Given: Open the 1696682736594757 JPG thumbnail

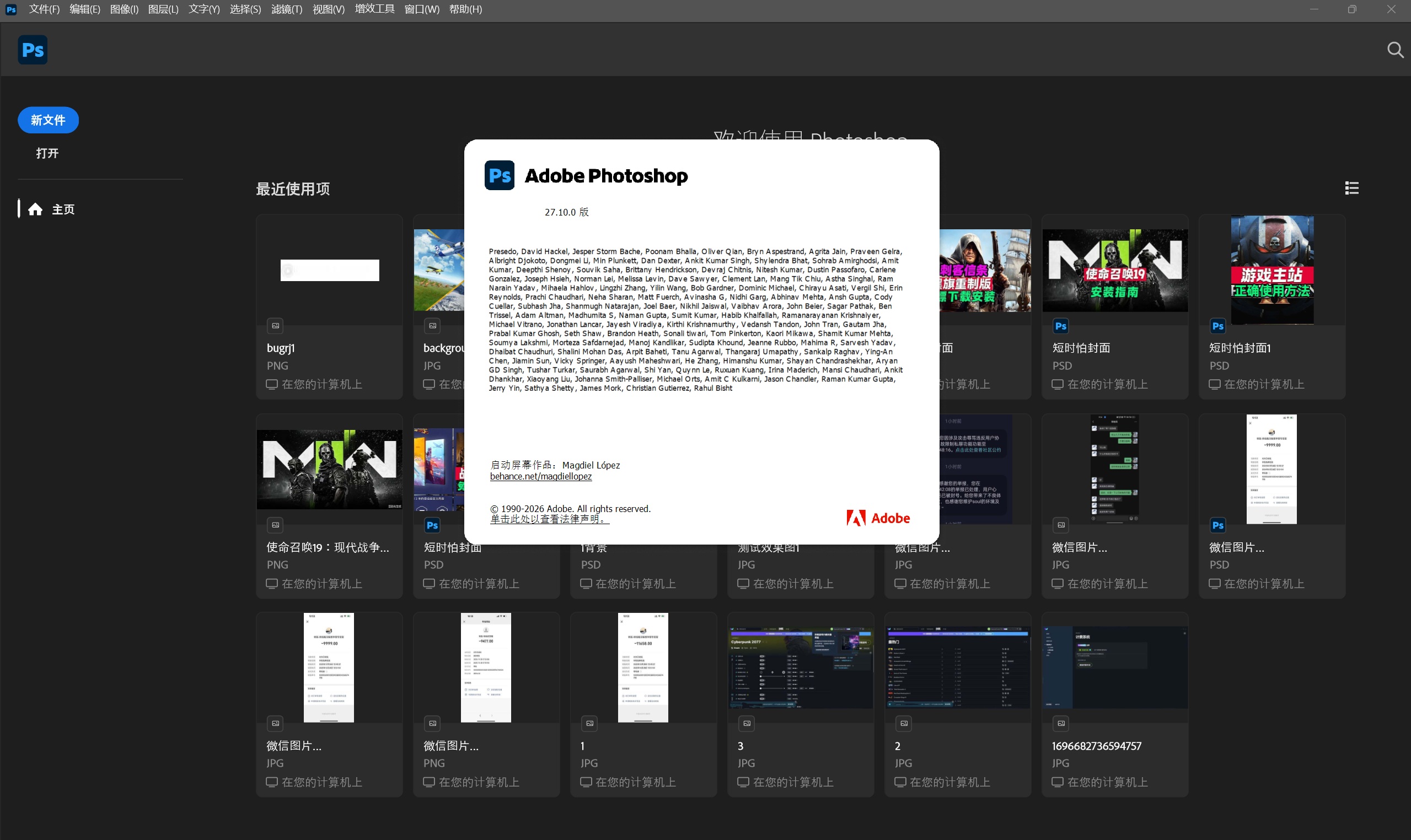Looking at the screenshot, I should point(1115,668).
